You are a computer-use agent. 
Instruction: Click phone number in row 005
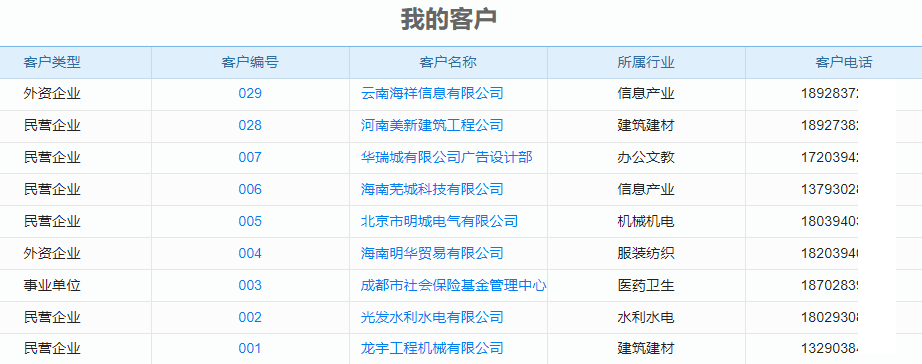coord(830,222)
